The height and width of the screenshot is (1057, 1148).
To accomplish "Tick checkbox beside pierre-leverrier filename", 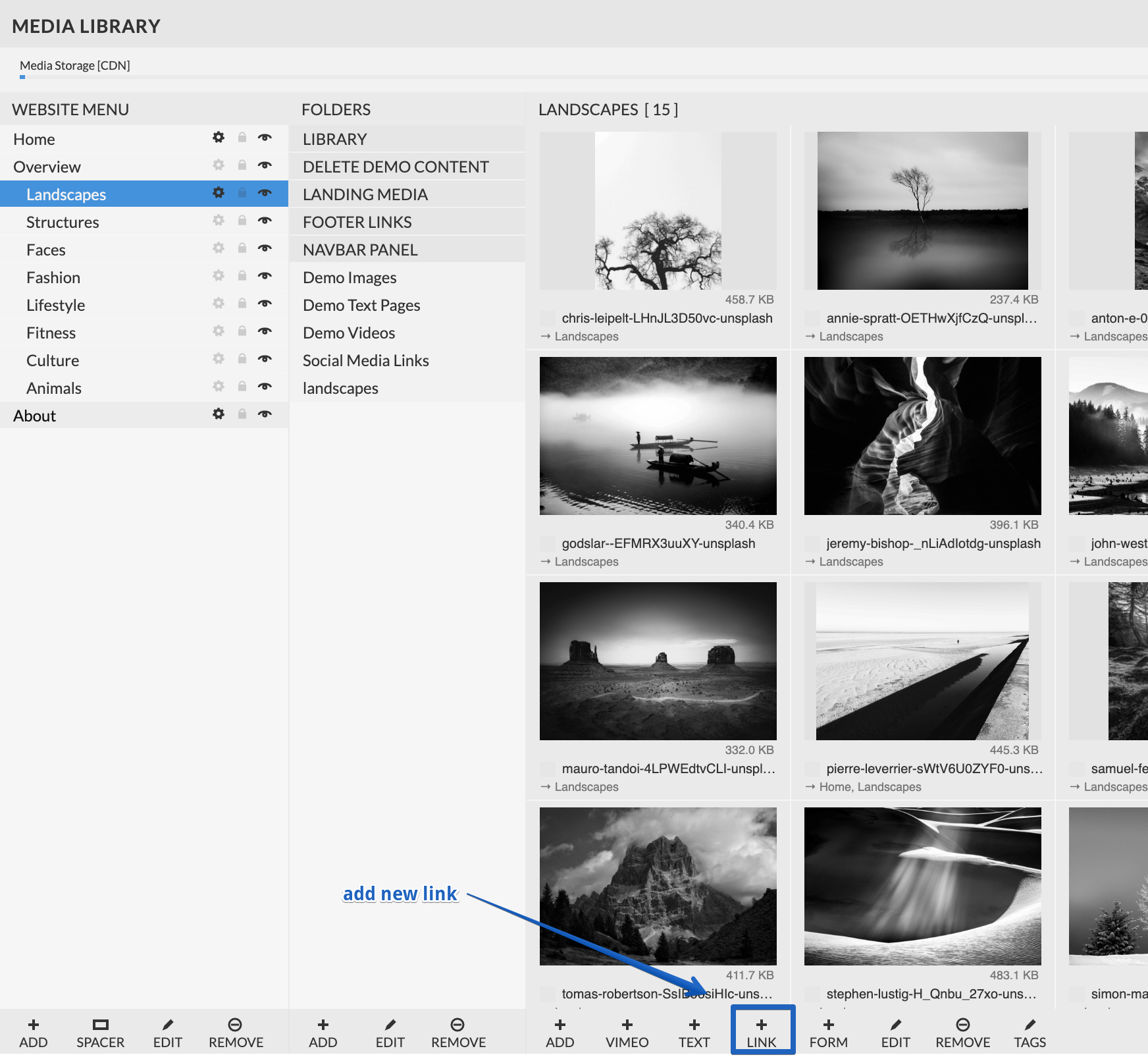I will coord(812,769).
